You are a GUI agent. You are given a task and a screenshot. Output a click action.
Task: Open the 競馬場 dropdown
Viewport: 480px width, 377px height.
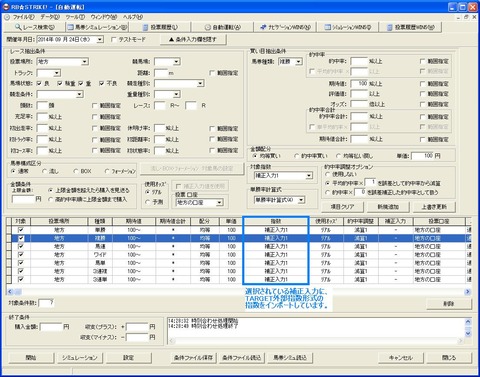click(x=177, y=62)
